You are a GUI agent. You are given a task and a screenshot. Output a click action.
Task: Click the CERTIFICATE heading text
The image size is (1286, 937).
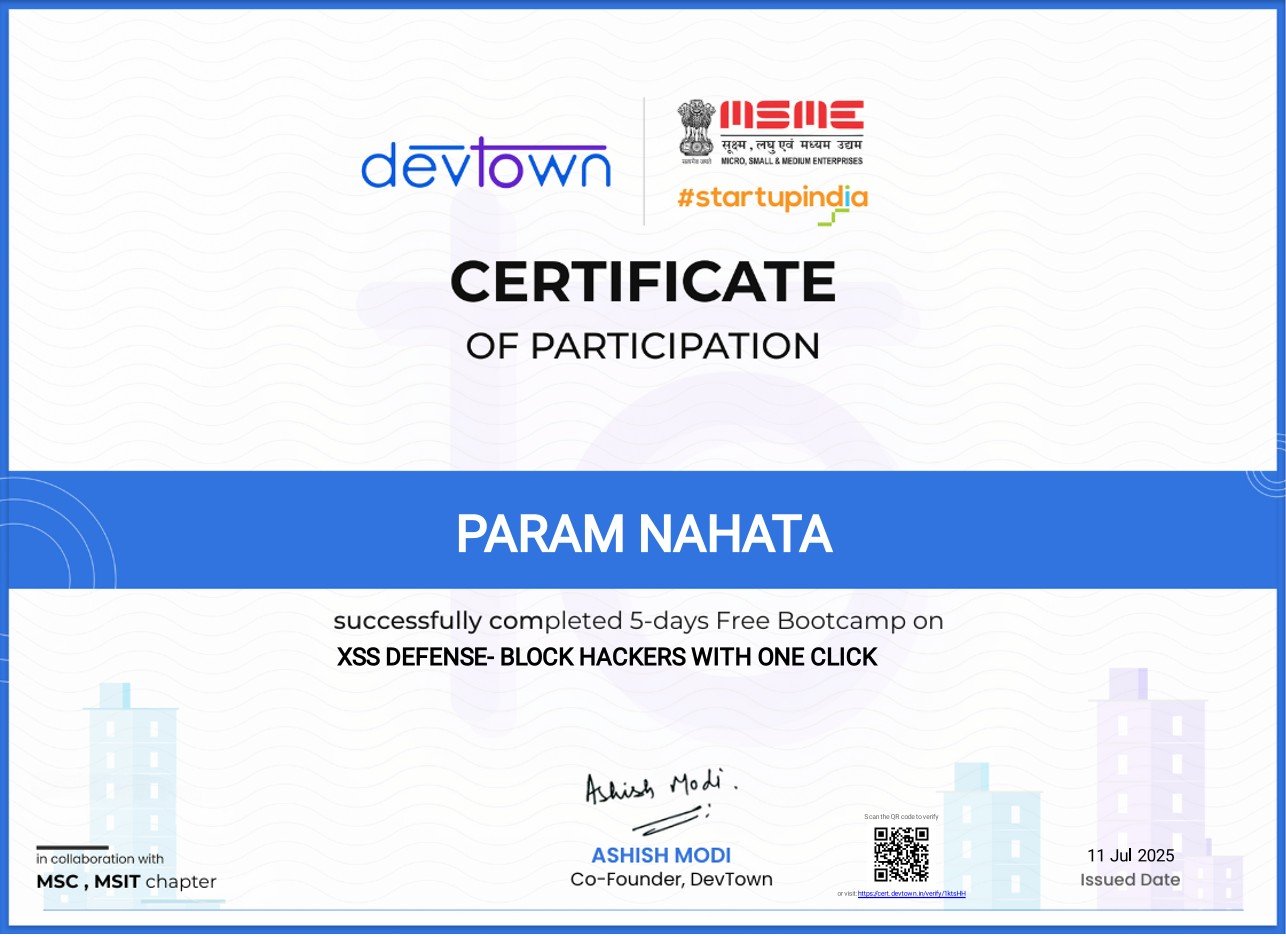pos(643,281)
